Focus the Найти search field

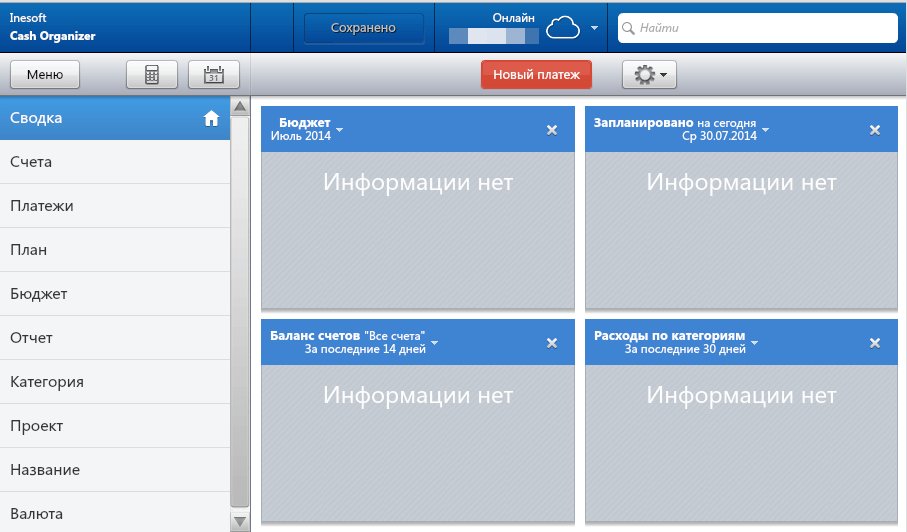click(758, 28)
